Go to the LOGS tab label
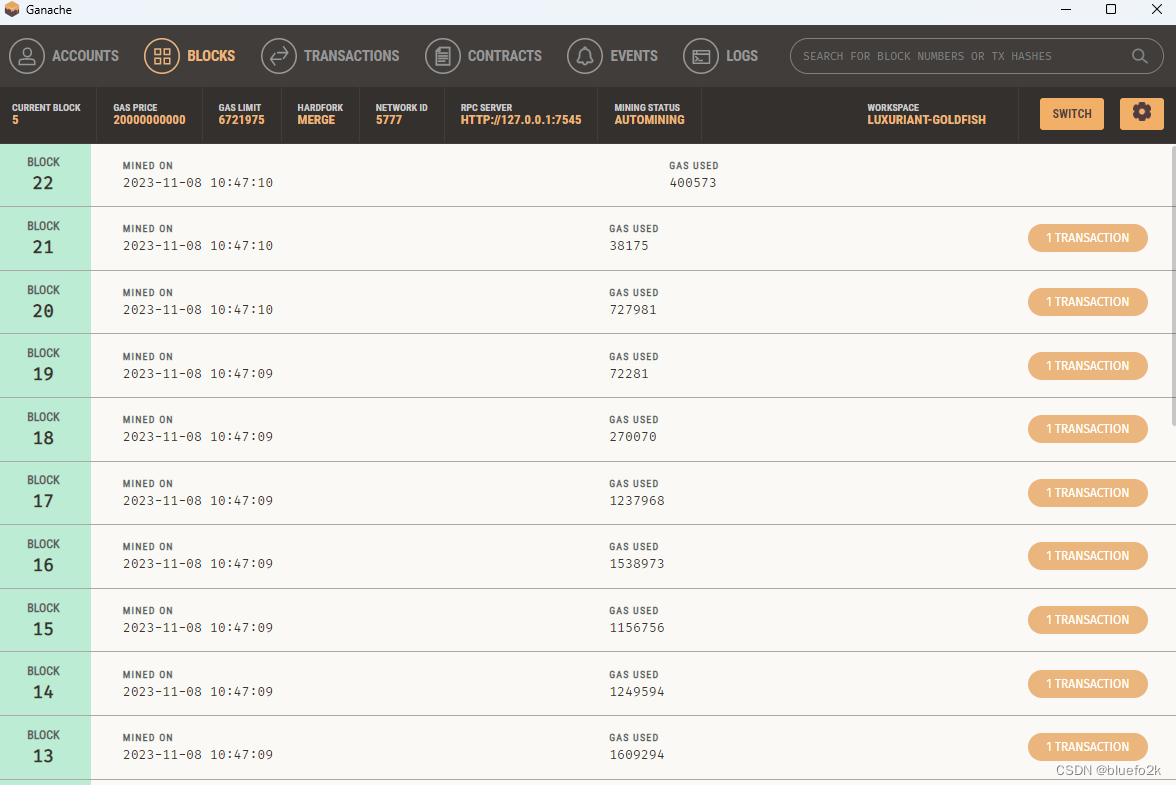 tap(742, 56)
